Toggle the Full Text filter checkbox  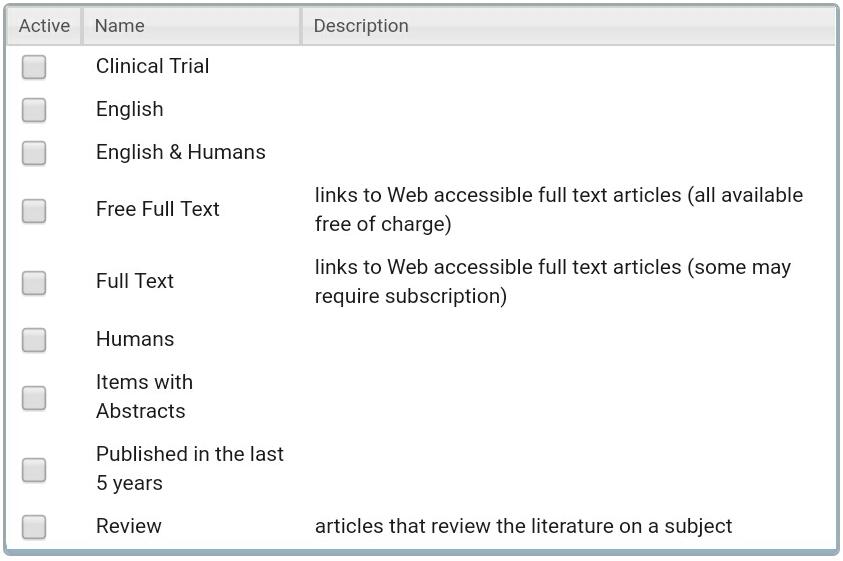34,282
